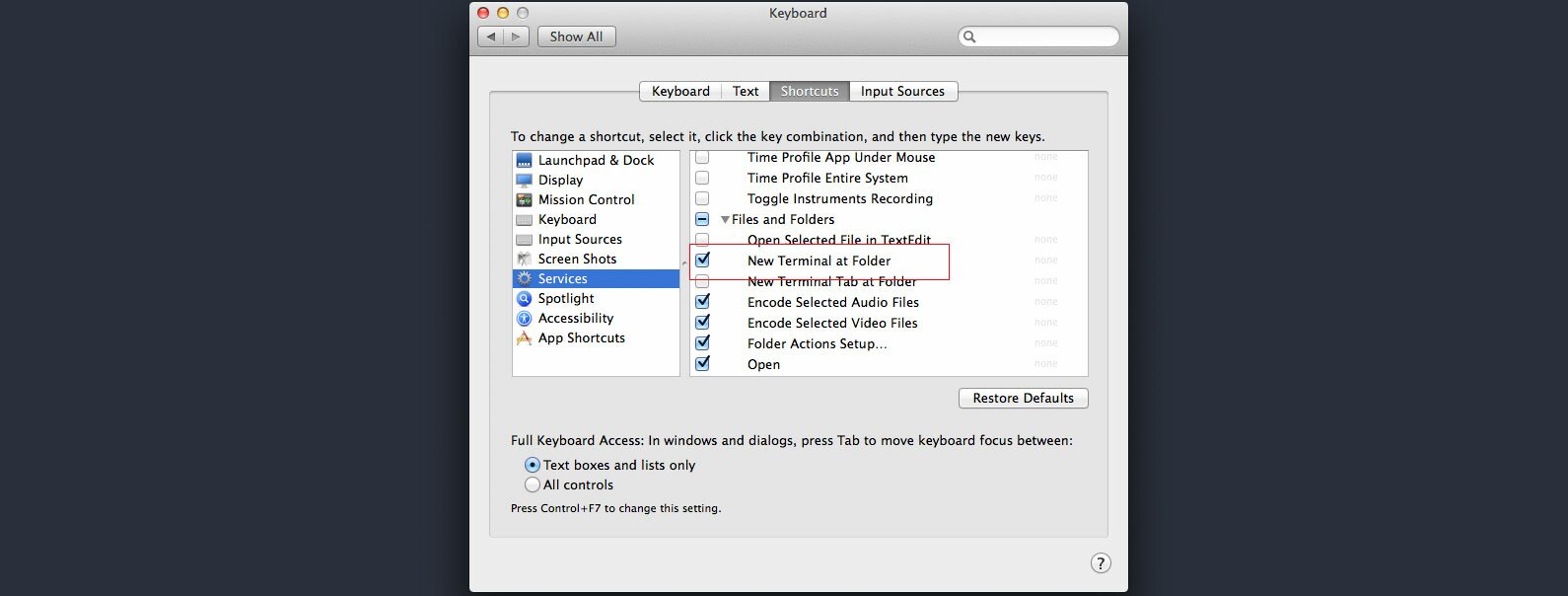
Task: Select the Display category icon
Action: tap(524, 180)
